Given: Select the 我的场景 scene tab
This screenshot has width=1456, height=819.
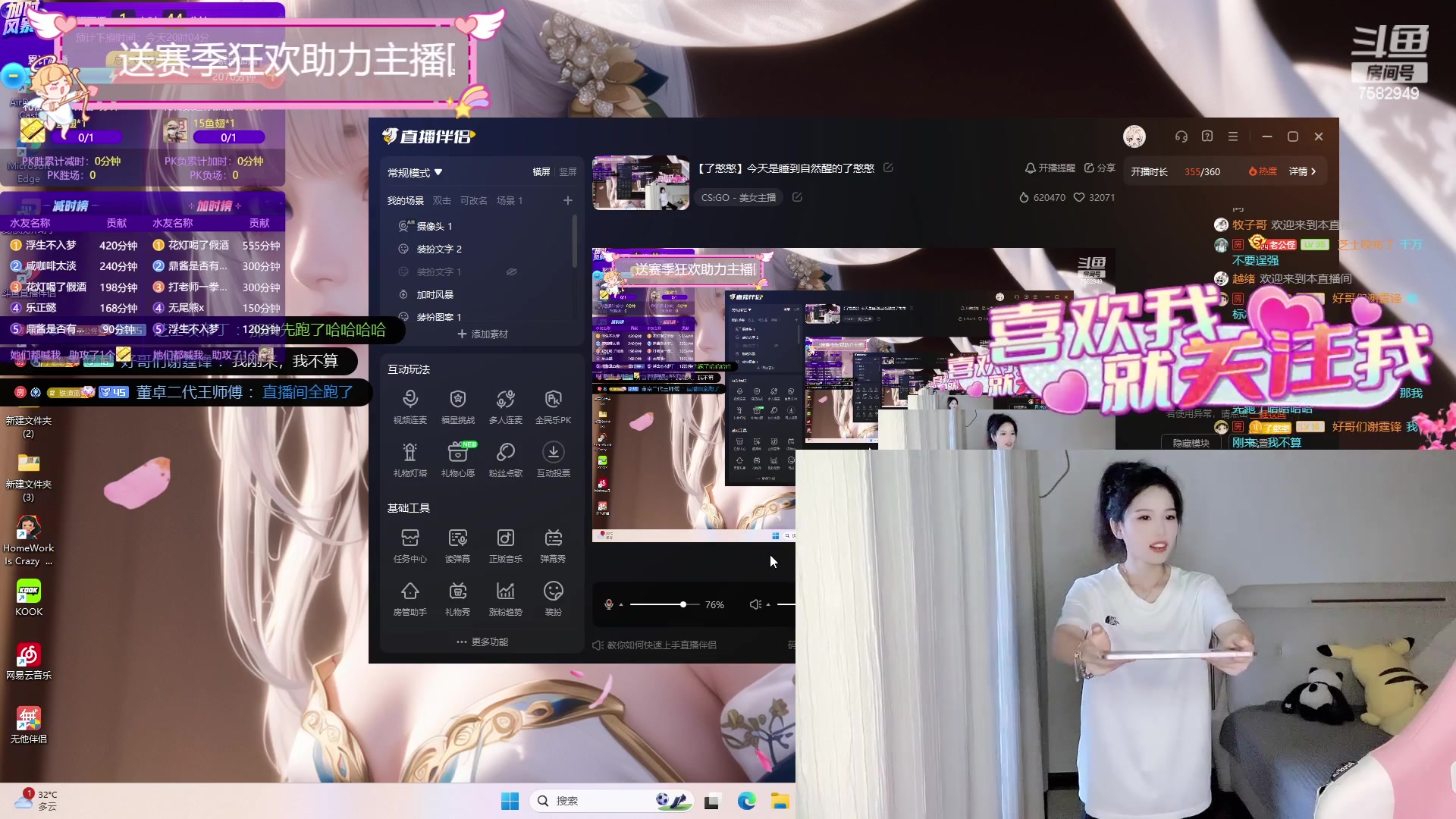Looking at the screenshot, I should tap(406, 201).
